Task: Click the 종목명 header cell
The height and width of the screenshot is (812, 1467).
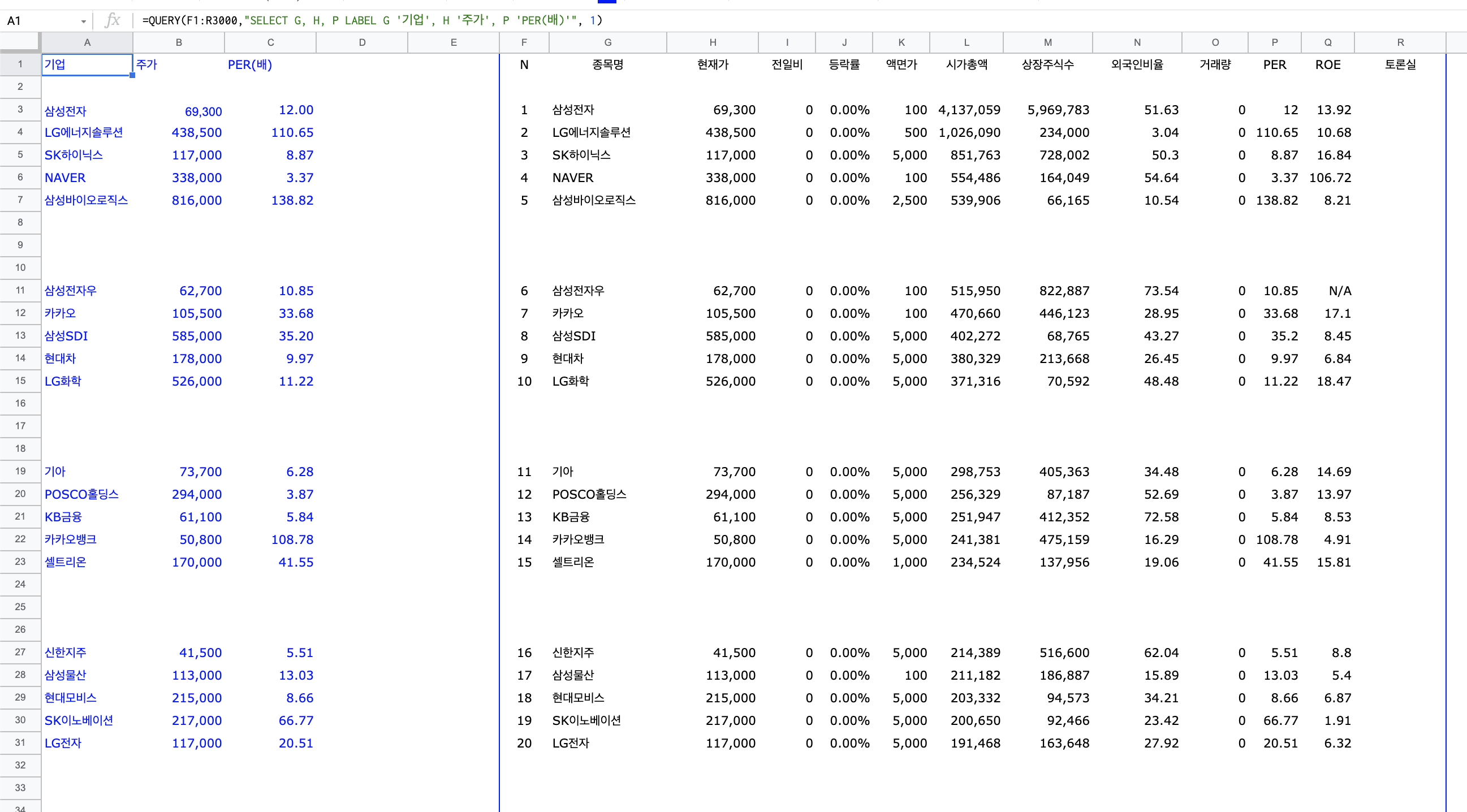Action: click(607, 64)
